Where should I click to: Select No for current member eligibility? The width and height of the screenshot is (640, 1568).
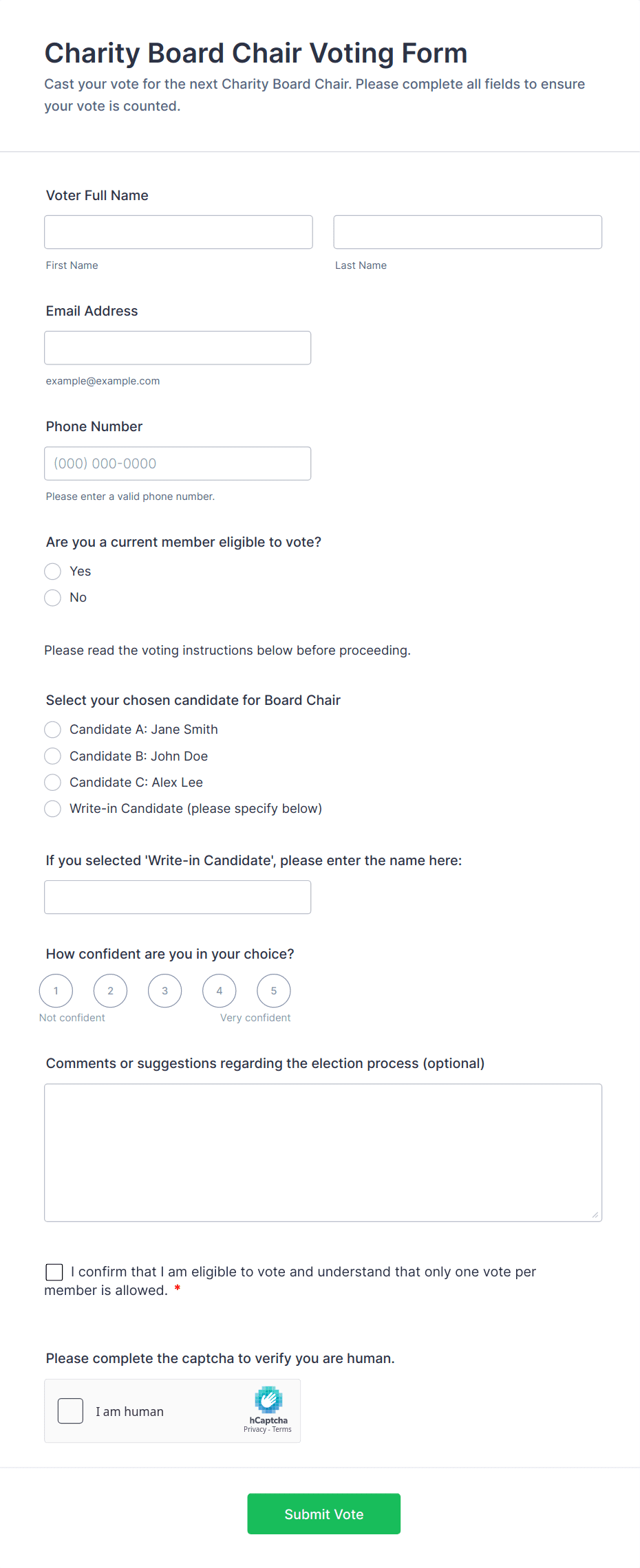pyautogui.click(x=53, y=598)
